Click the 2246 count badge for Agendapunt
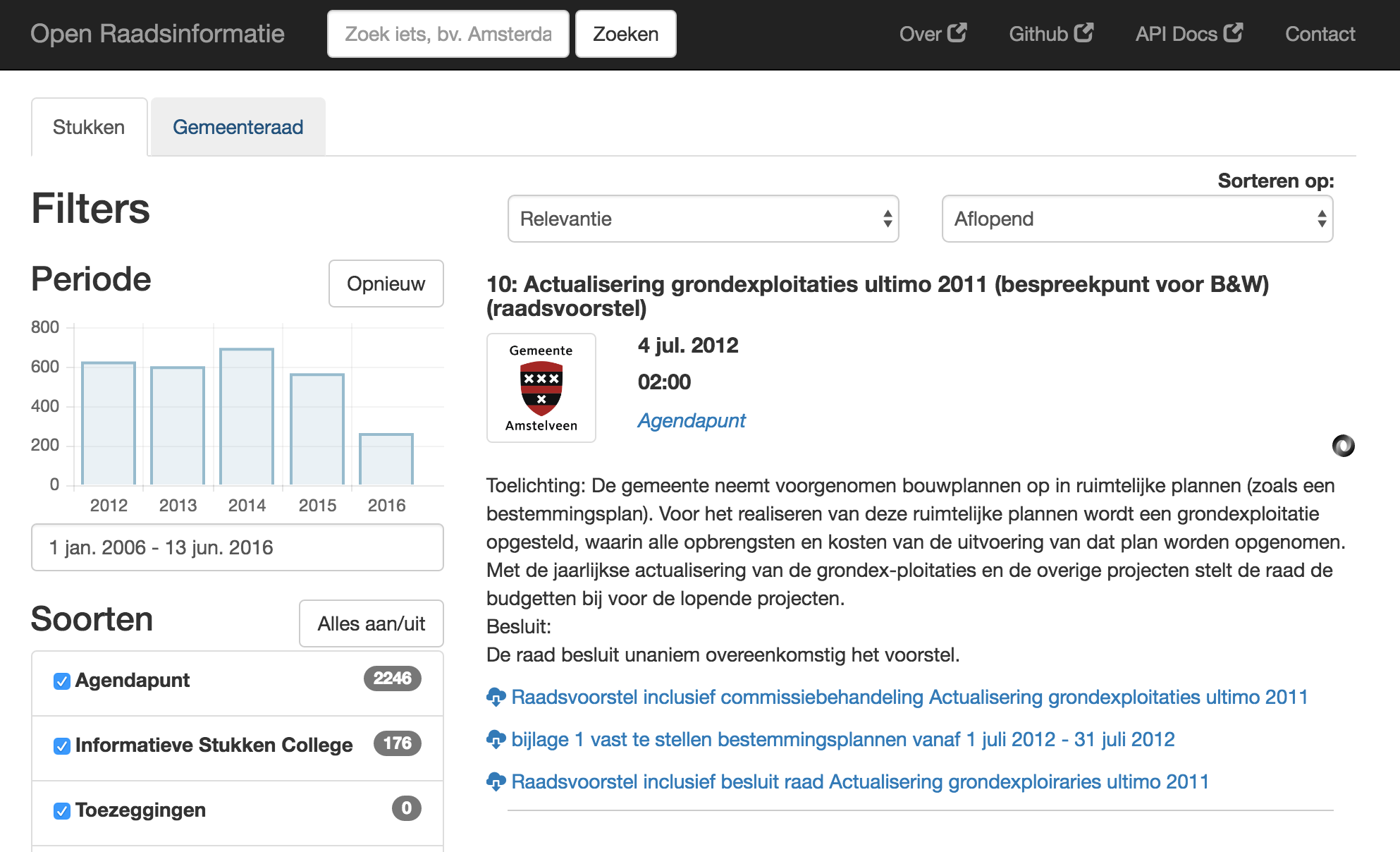Viewport: 1400px width, 852px height. [x=393, y=678]
